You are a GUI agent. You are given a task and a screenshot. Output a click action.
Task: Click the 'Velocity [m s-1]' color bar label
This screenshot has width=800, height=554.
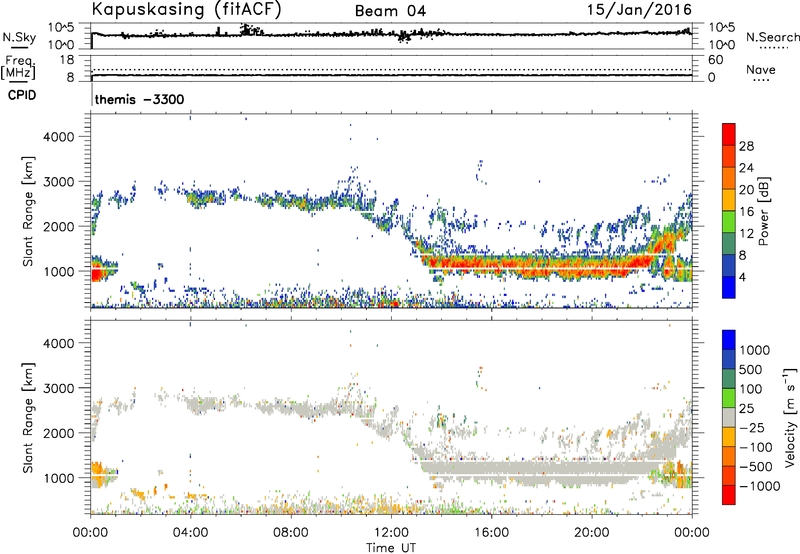[790, 417]
